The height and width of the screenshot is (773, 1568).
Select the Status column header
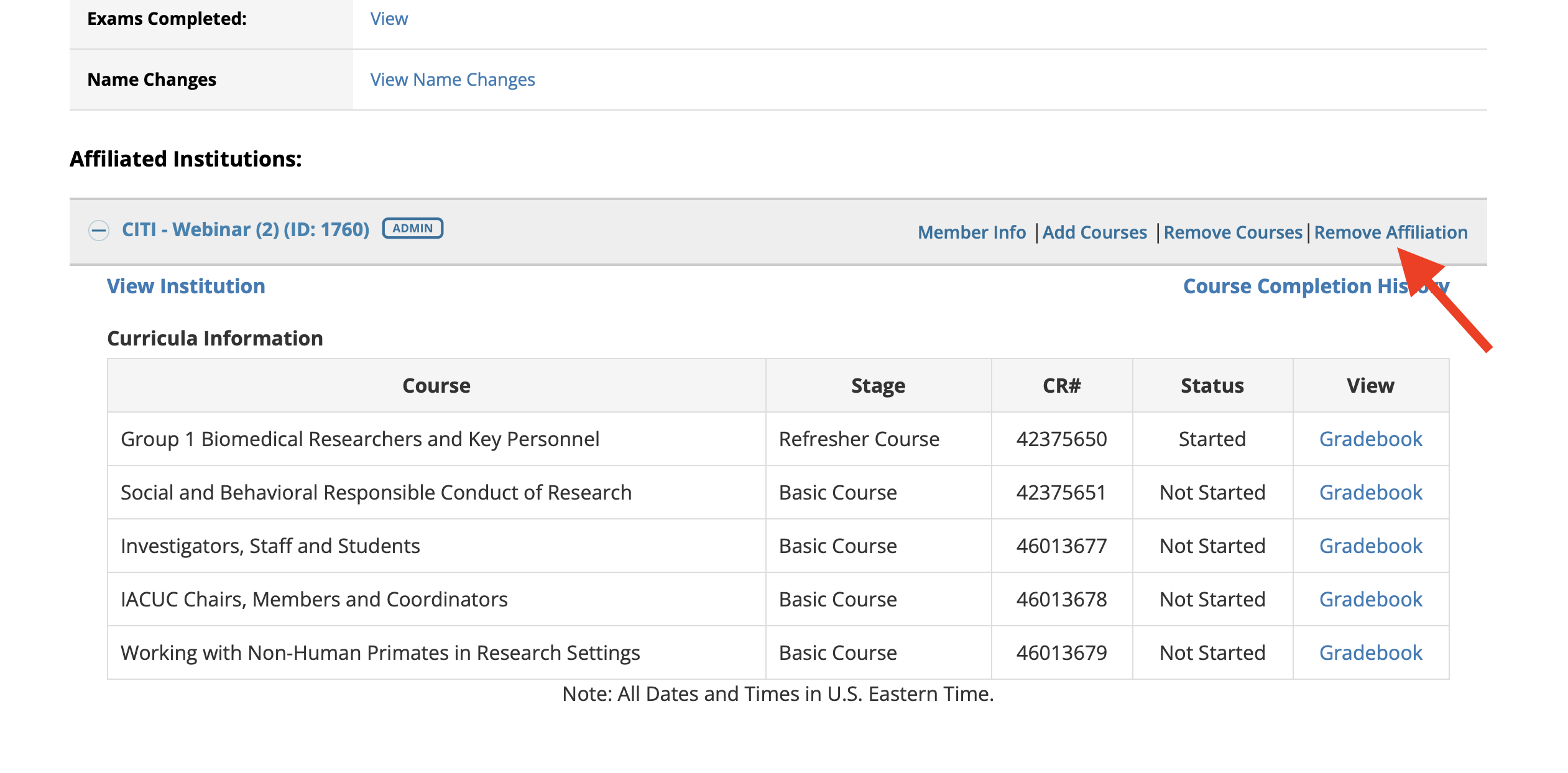click(1212, 385)
